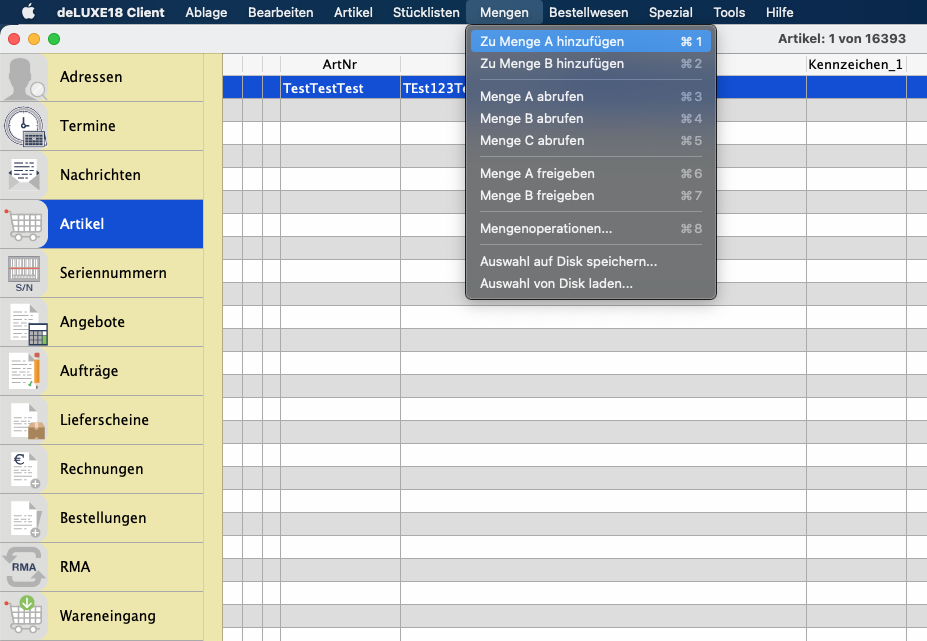Choose Auswahl auf Disk speichern...
The height and width of the screenshot is (641, 927).
(568, 262)
